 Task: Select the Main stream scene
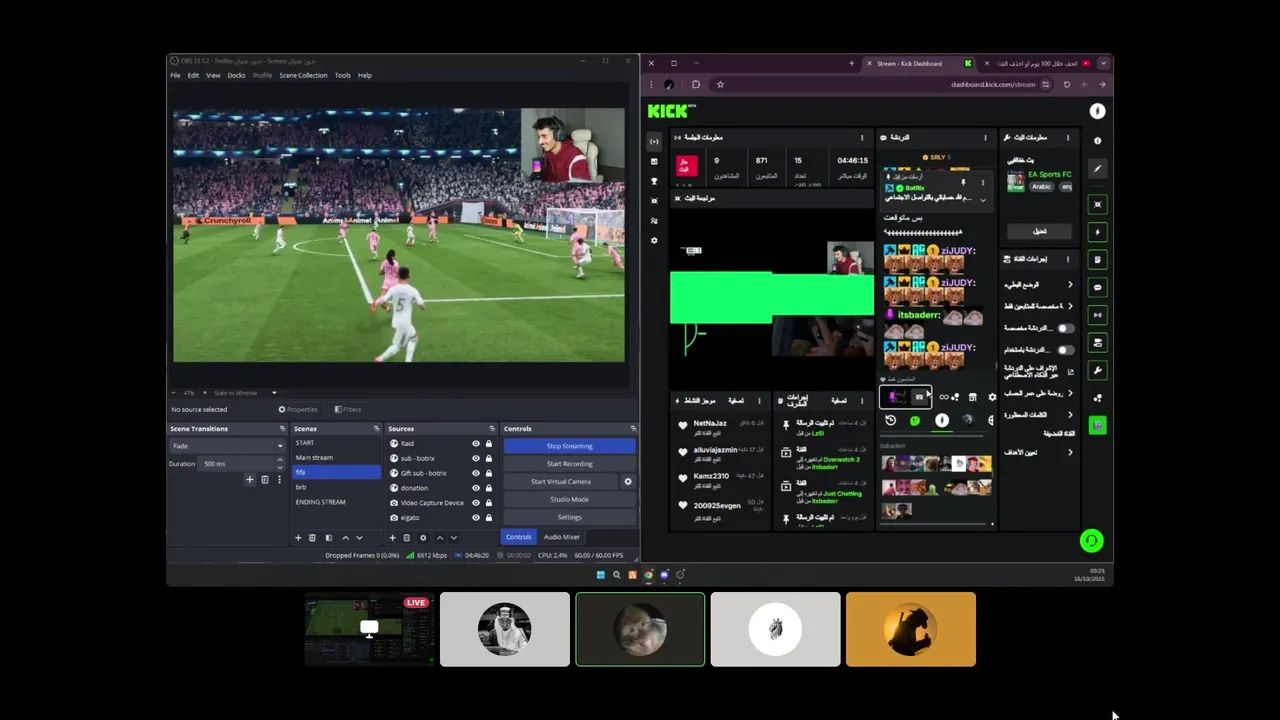[x=336, y=458]
